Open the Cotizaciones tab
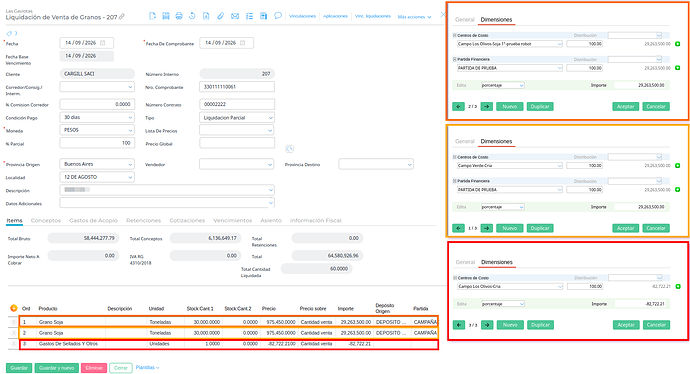The height and width of the screenshot is (374, 690). (x=187, y=220)
